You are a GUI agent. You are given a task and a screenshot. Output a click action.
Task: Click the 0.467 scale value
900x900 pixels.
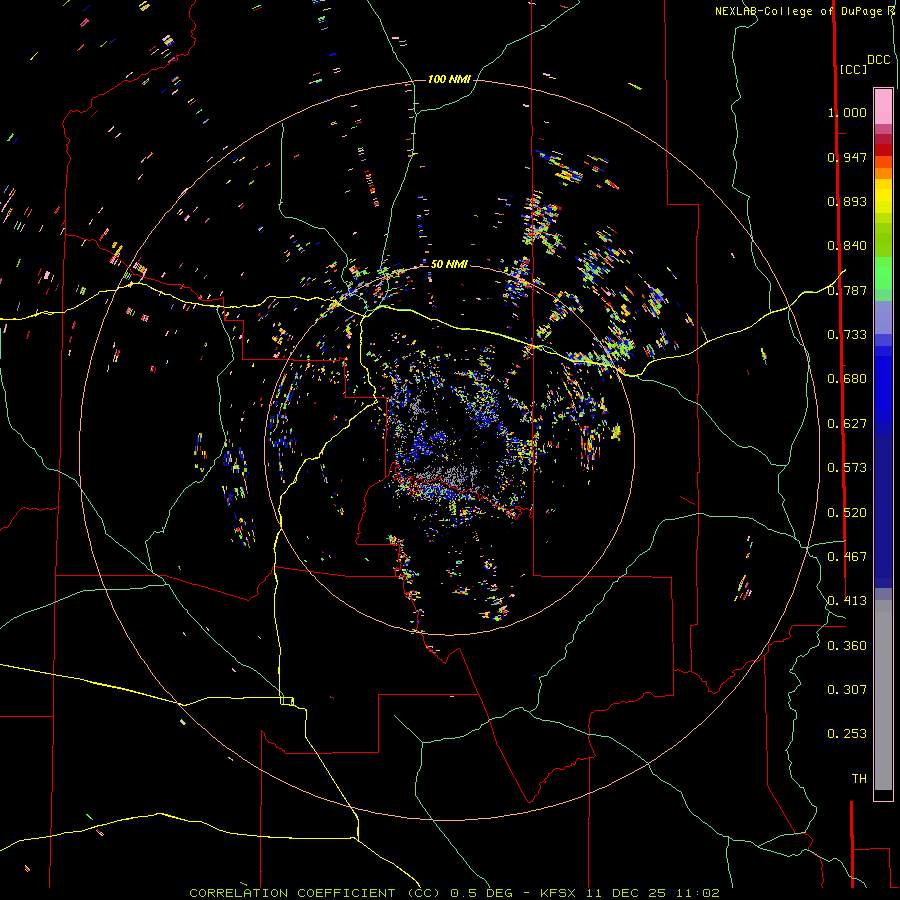pos(847,557)
